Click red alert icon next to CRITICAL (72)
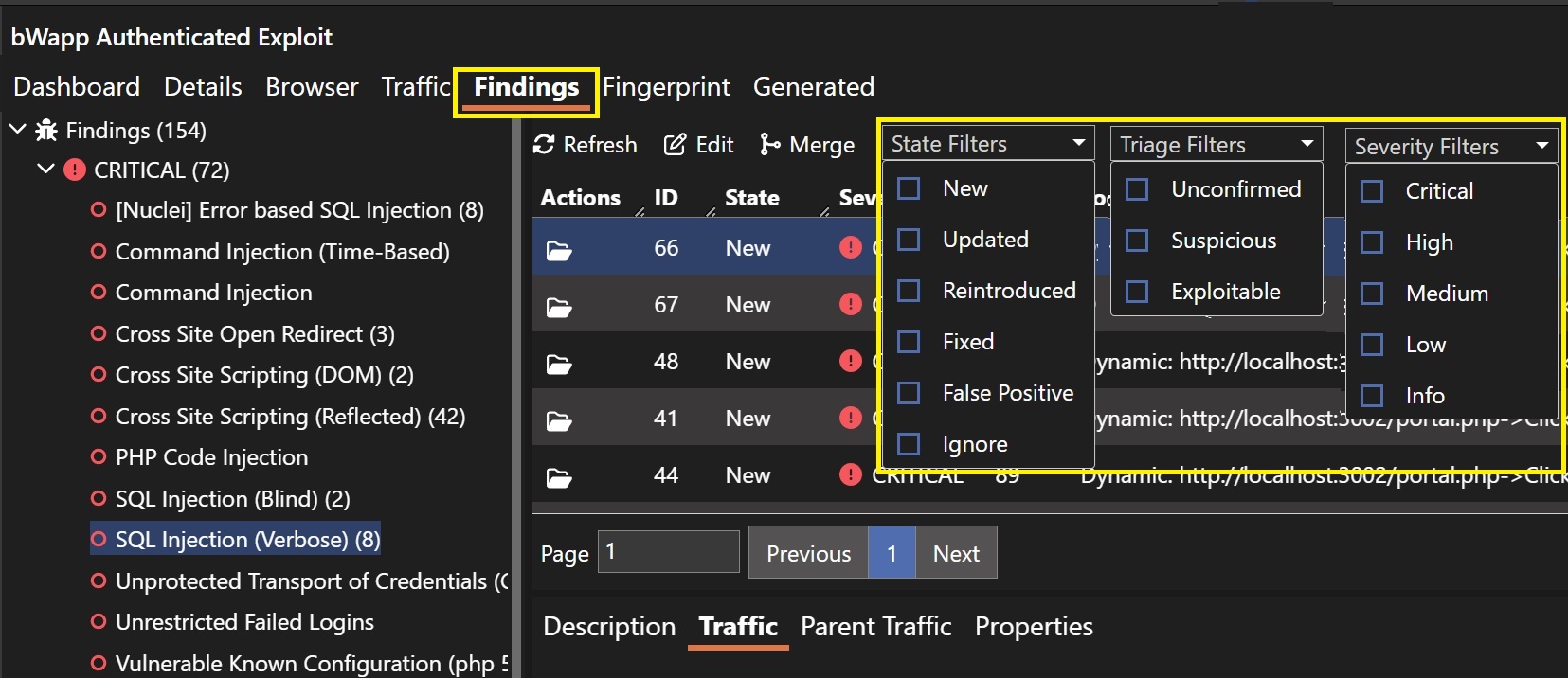Screen dimensions: 1568x678 [x=74, y=170]
